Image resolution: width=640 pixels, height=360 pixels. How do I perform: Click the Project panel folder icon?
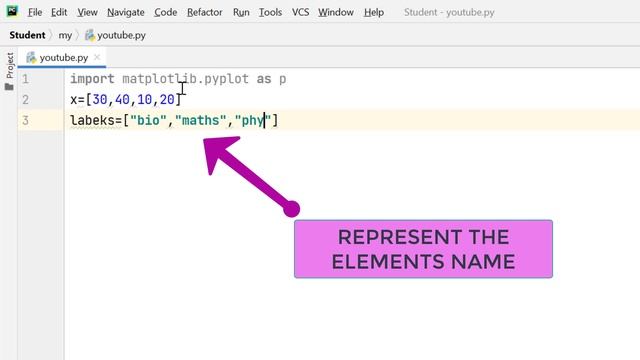click(9, 87)
